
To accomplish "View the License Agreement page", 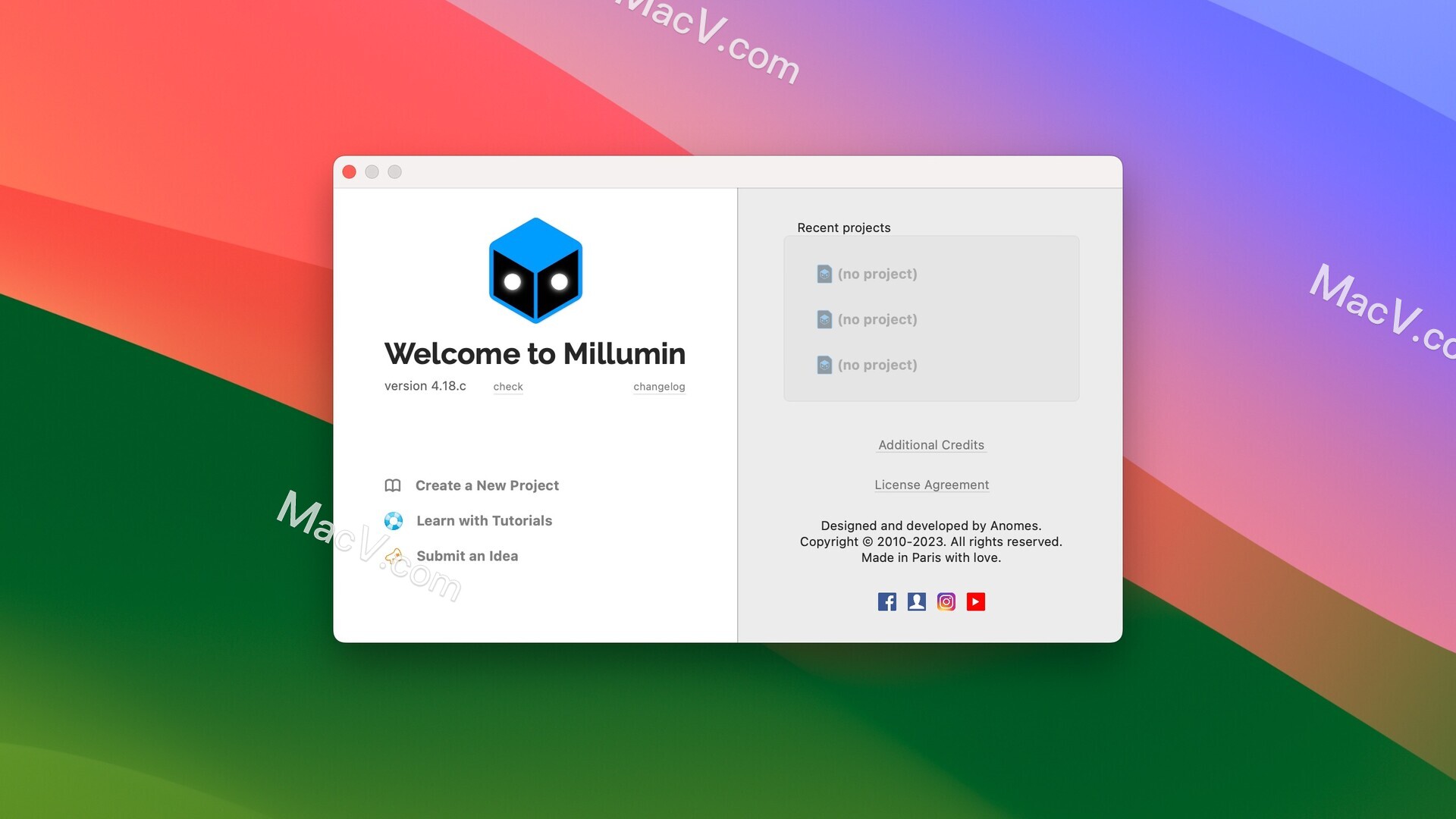I will tap(931, 484).
